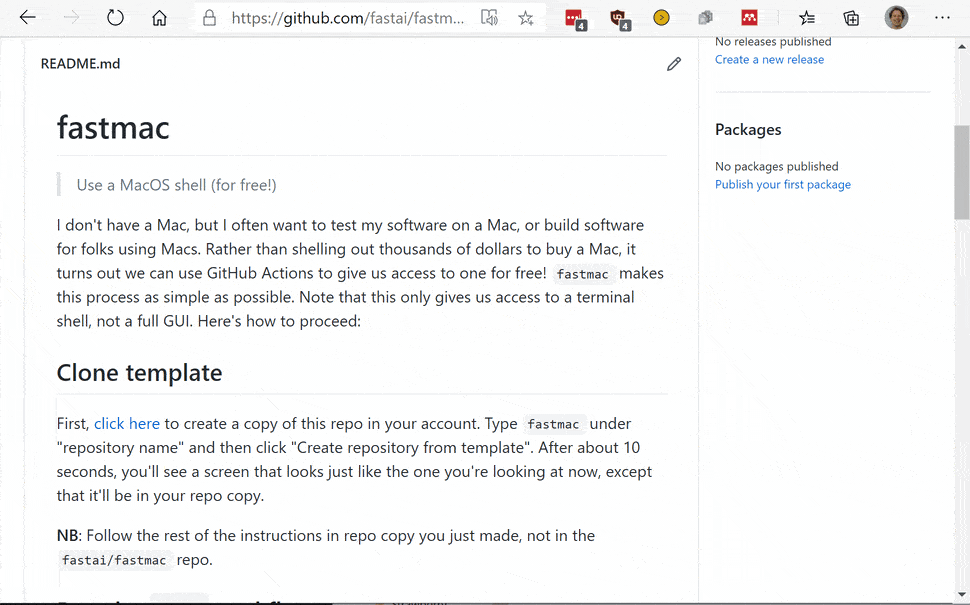Open the read aloud icon in address bar
970x605 pixels.
coord(489,18)
